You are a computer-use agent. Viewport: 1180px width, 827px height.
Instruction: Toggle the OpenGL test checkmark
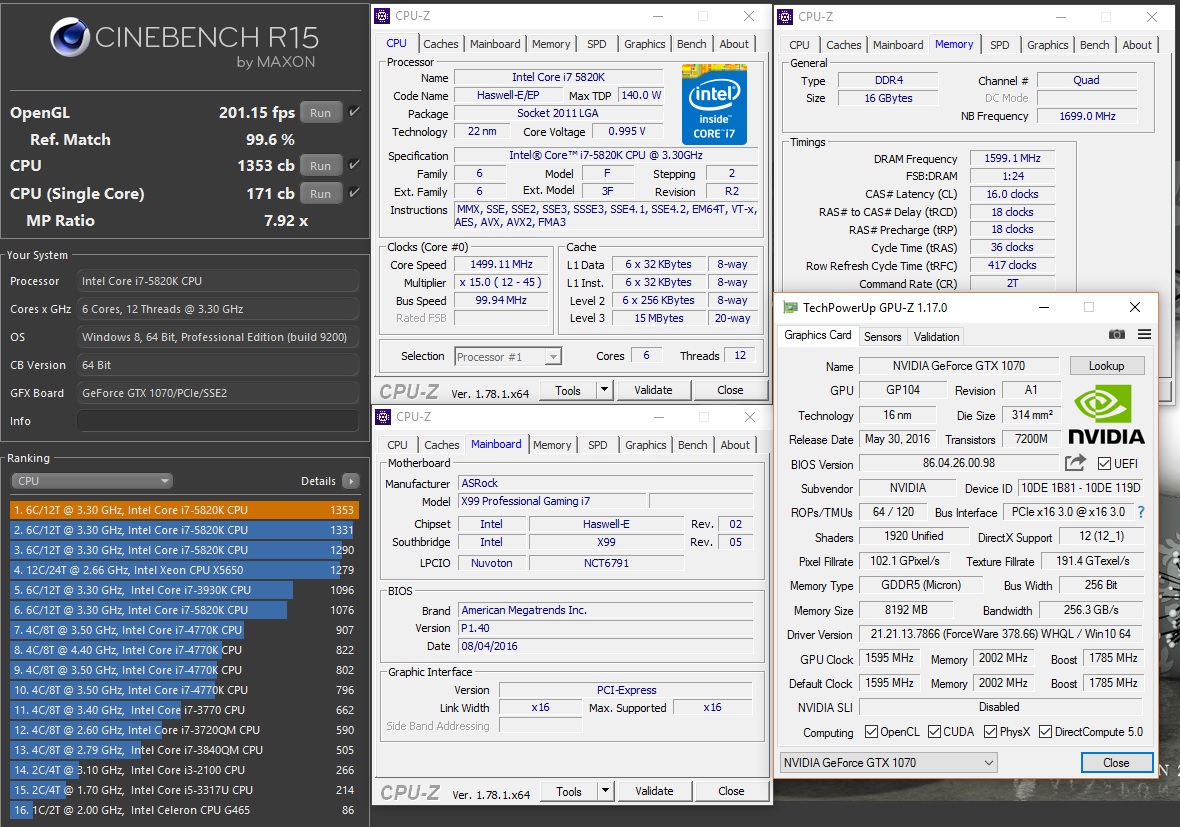tap(354, 111)
